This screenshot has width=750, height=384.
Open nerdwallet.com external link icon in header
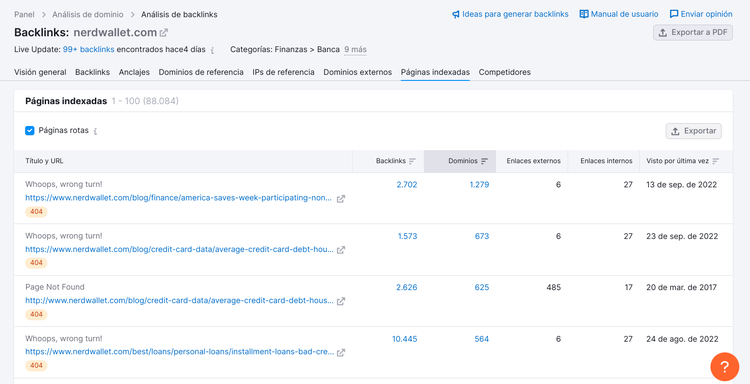point(164,33)
